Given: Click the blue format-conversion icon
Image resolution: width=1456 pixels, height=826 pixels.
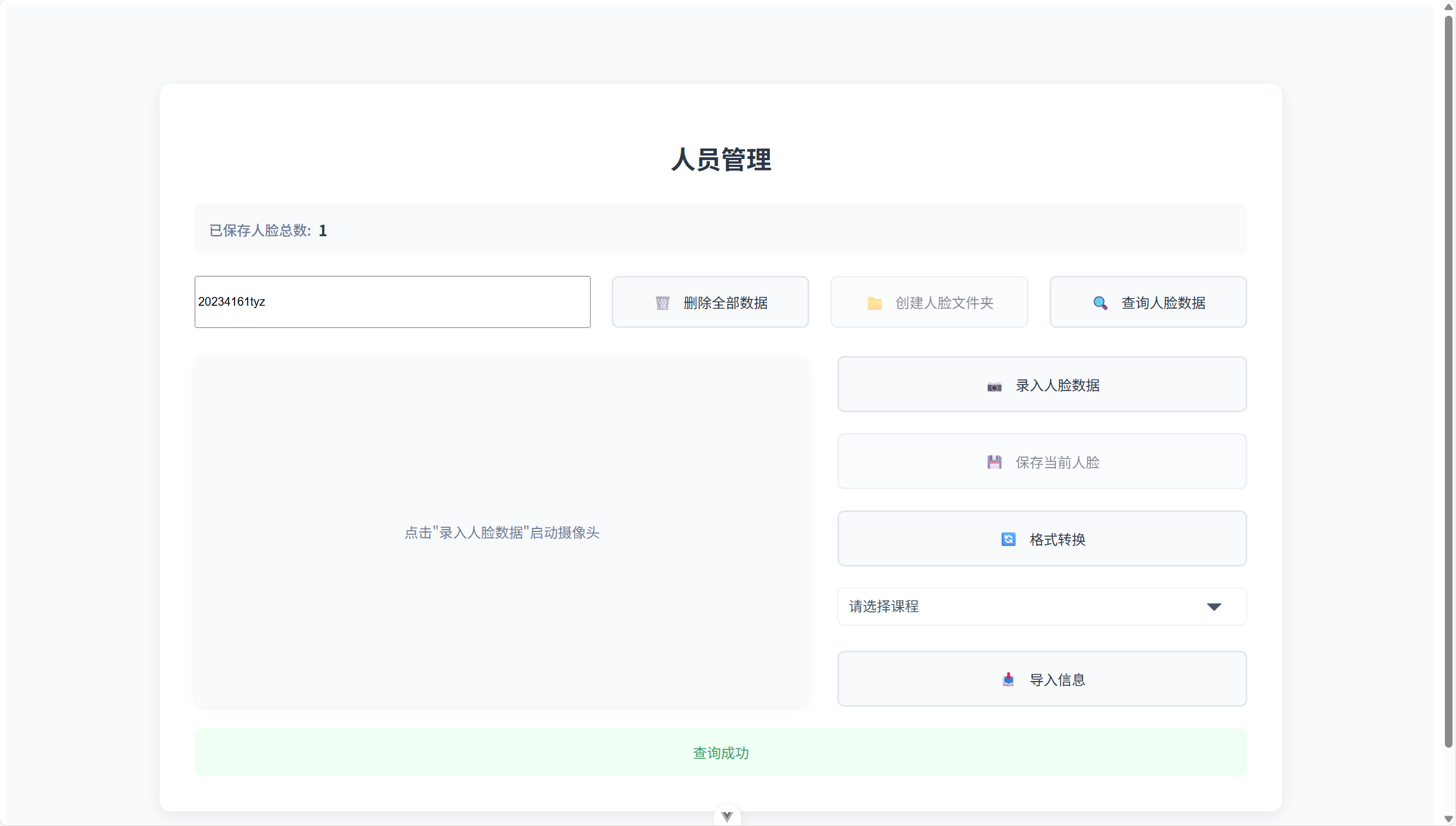Looking at the screenshot, I should coord(1008,539).
